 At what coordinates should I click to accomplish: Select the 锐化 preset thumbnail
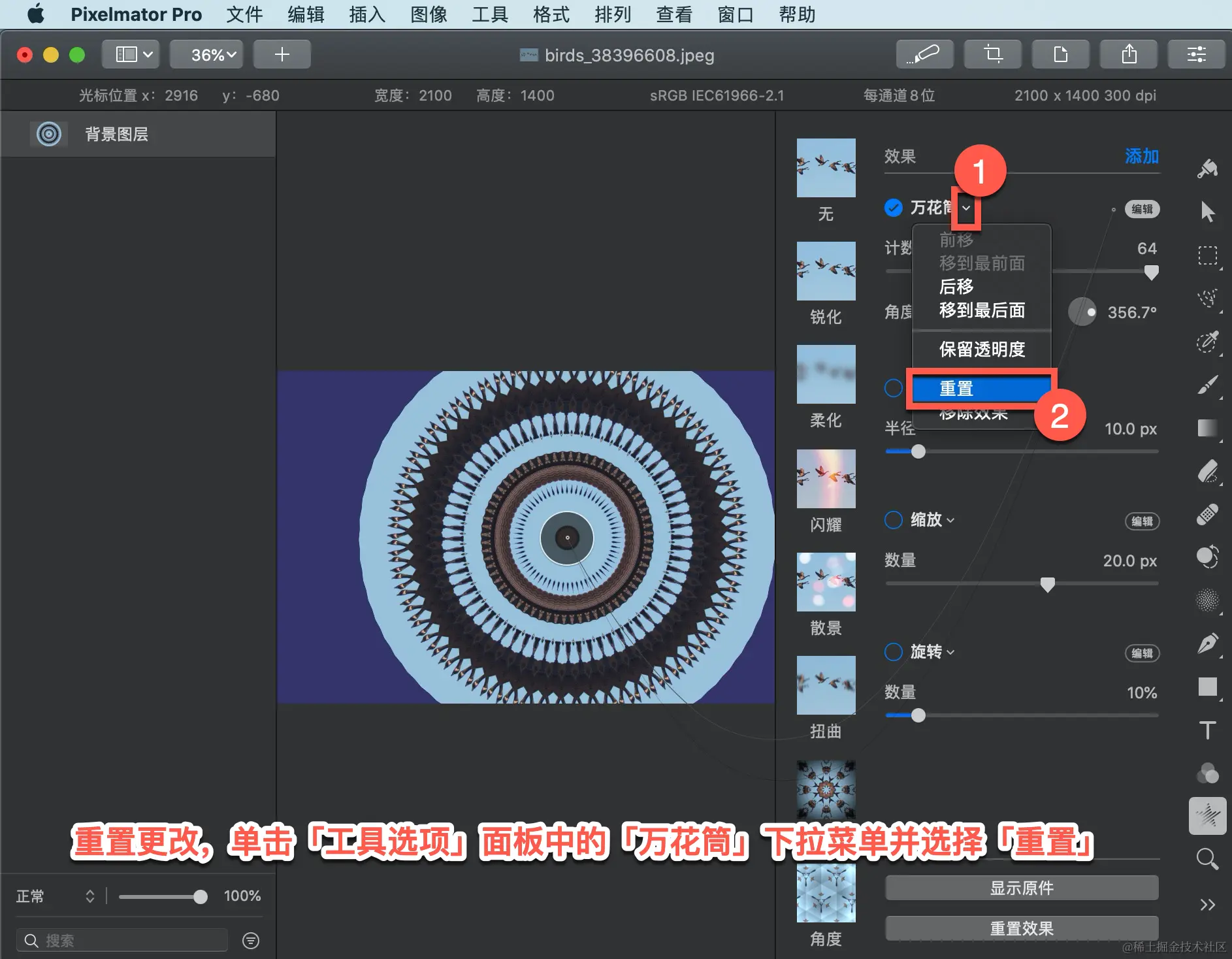(x=826, y=271)
